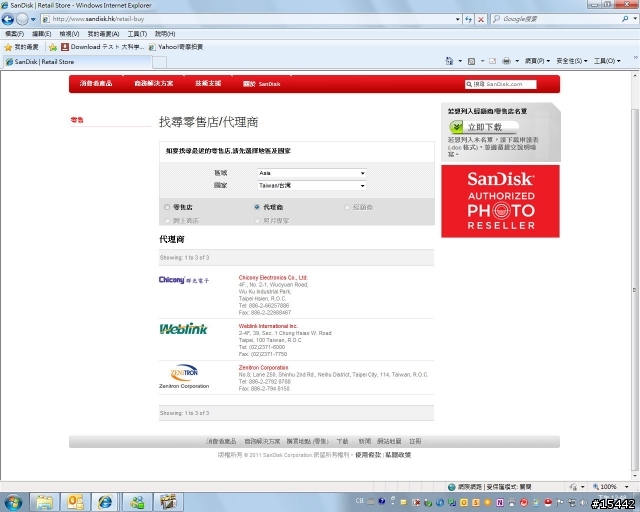This screenshot has width=640, height=512.
Task: Open the 說明(H) menu
Action: [165, 34]
